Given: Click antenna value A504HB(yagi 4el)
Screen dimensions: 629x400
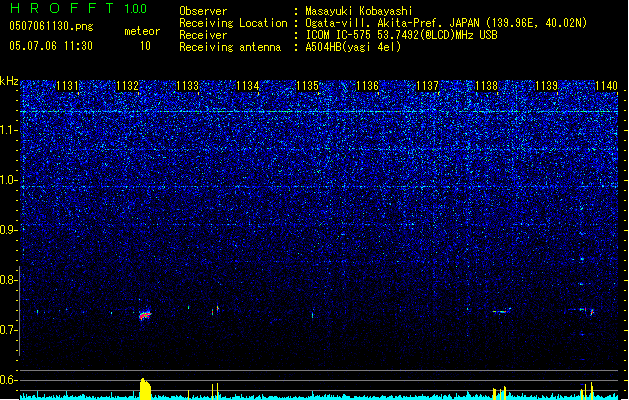Looking at the screenshot, I should pos(353,47).
